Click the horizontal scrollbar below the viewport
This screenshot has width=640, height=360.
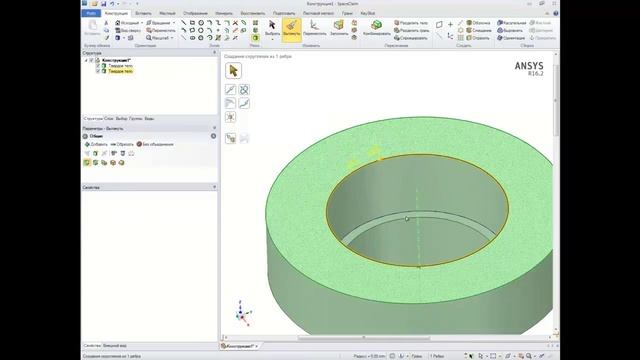[x=363, y=338]
